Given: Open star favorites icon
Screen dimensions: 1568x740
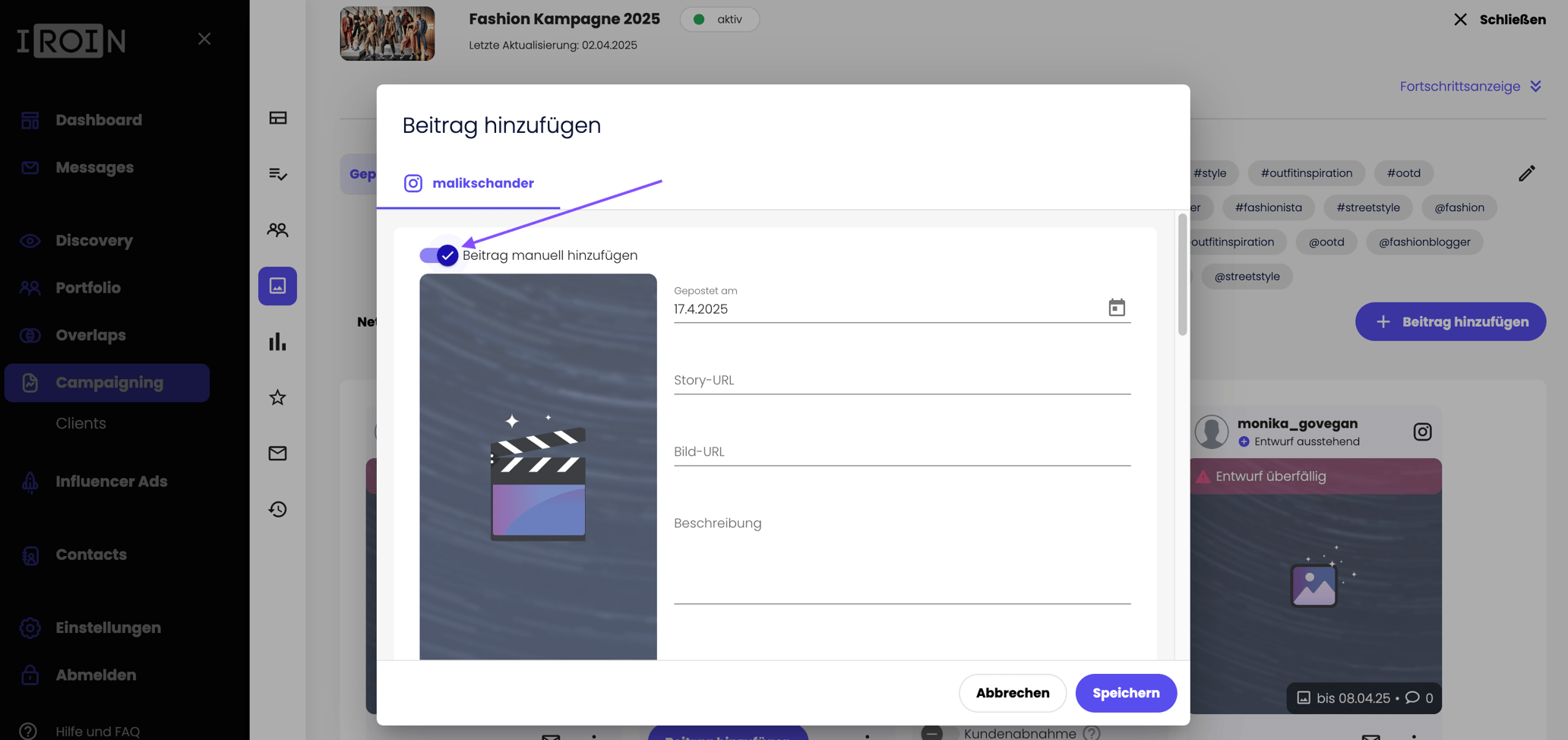Looking at the screenshot, I should [277, 397].
